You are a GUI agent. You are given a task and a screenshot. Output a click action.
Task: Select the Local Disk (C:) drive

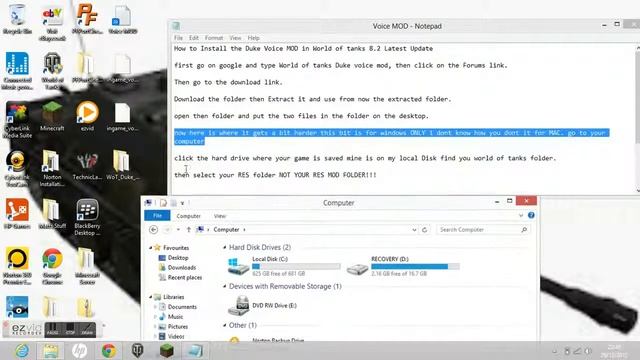[283, 266]
